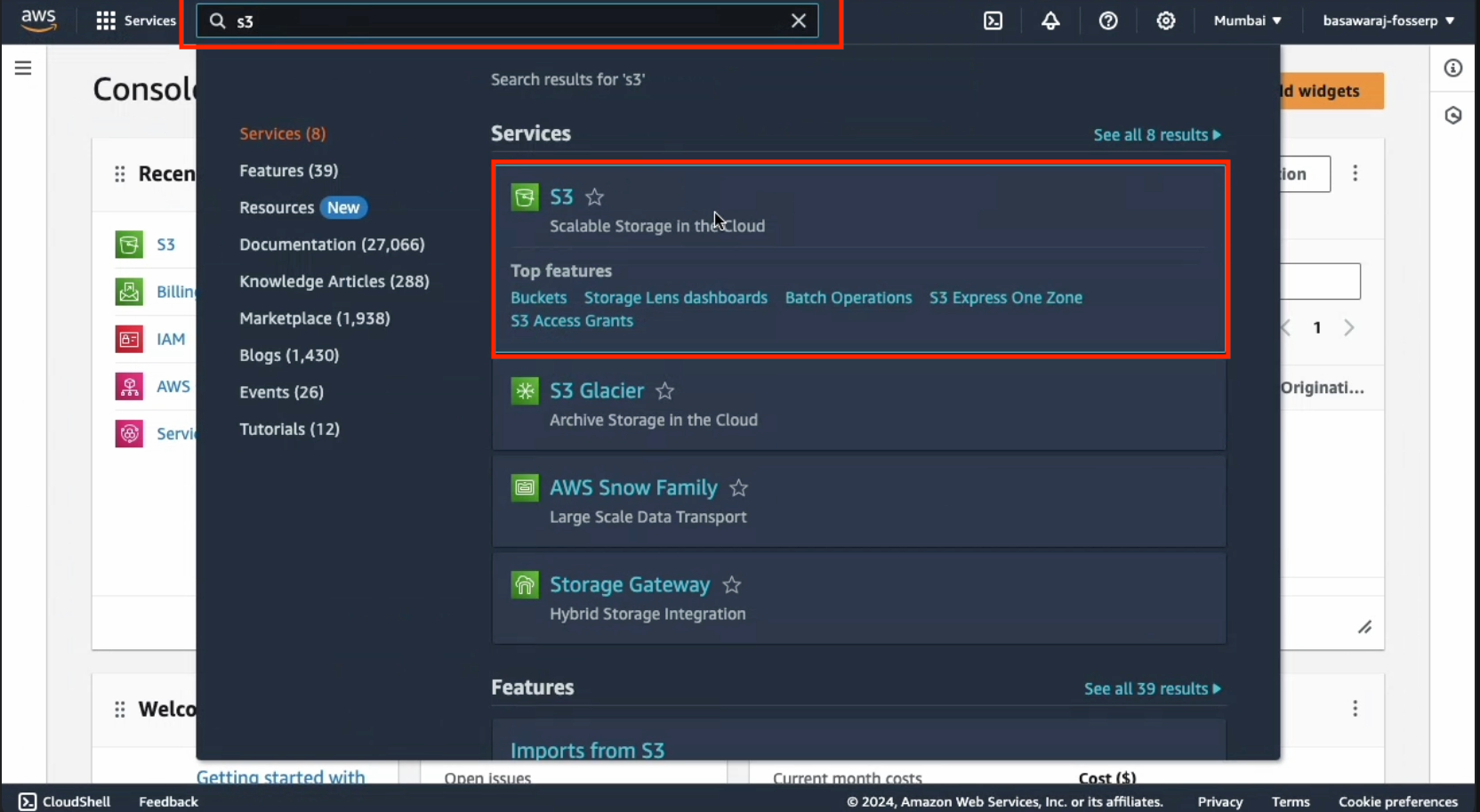This screenshot has width=1480, height=812.
Task: Click the AWS Snow Family icon
Action: pos(525,487)
